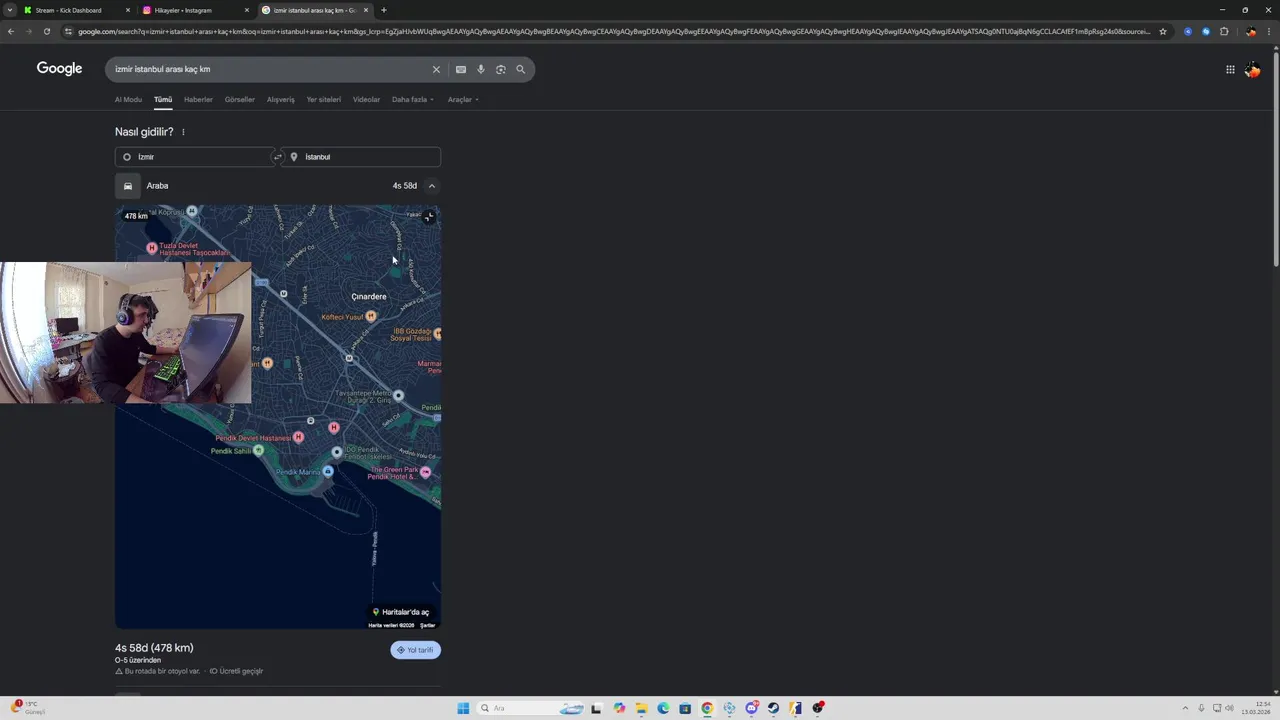Switch to the Görseller tab
The width and height of the screenshot is (1280, 720).
[240, 100]
